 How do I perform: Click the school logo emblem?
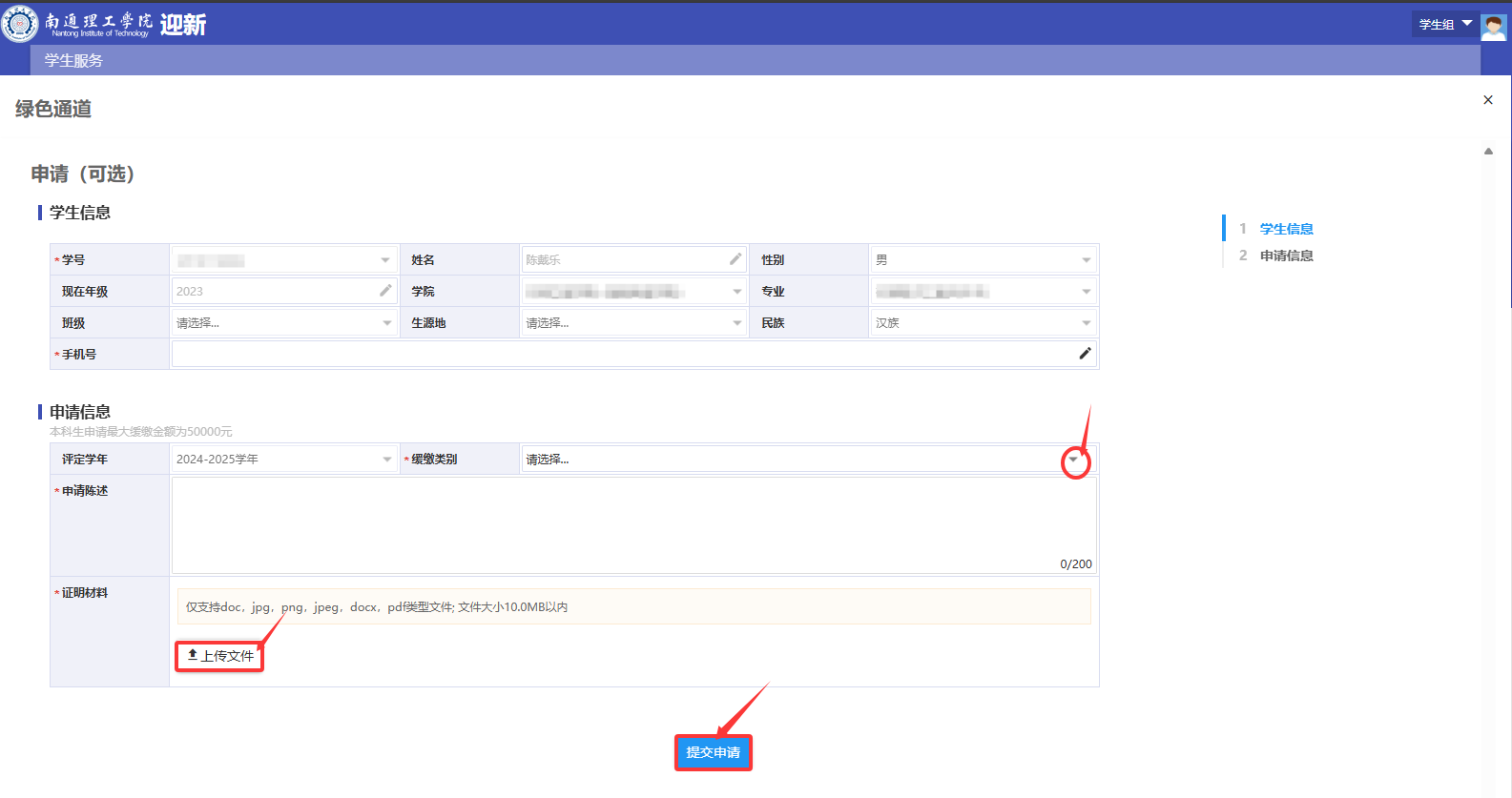[x=20, y=23]
